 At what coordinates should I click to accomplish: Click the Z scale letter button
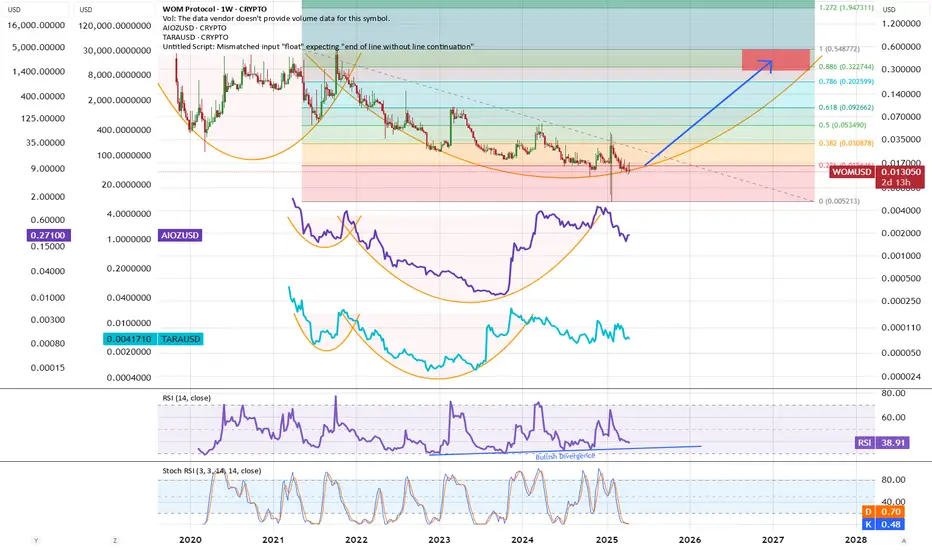click(x=115, y=540)
